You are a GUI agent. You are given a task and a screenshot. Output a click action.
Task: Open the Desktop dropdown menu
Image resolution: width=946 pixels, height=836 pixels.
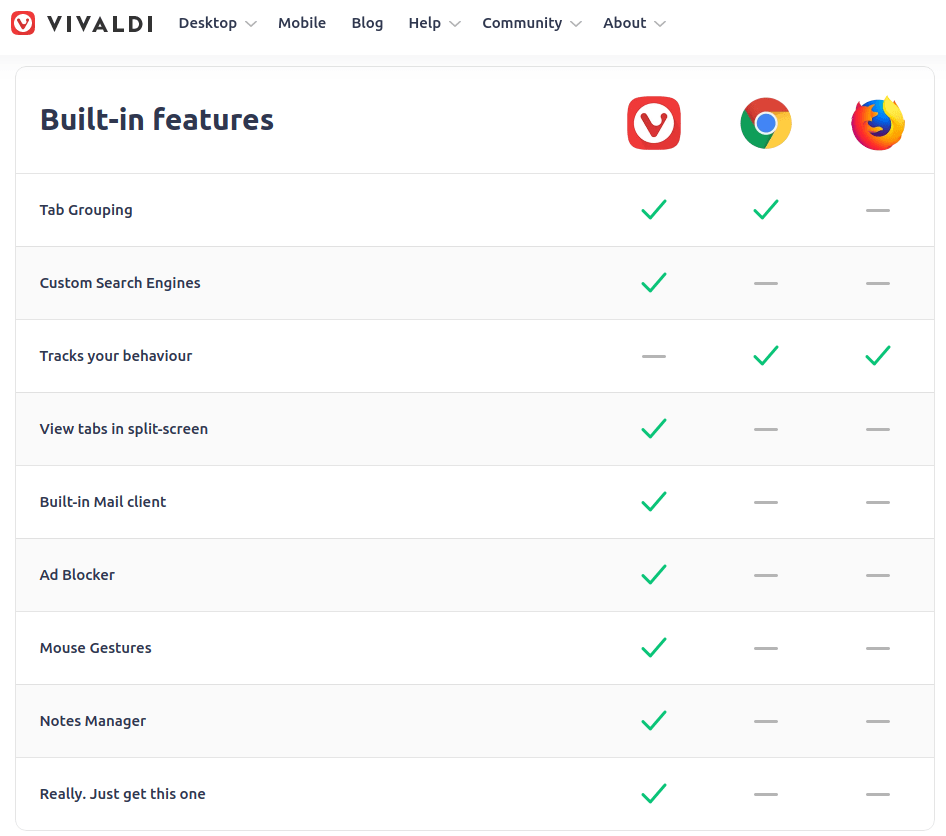[218, 23]
